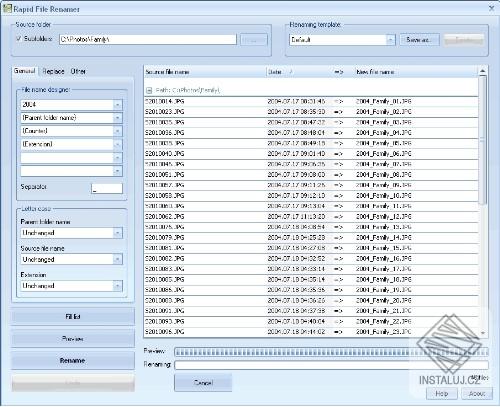Click the Fill list button

click(x=73, y=317)
